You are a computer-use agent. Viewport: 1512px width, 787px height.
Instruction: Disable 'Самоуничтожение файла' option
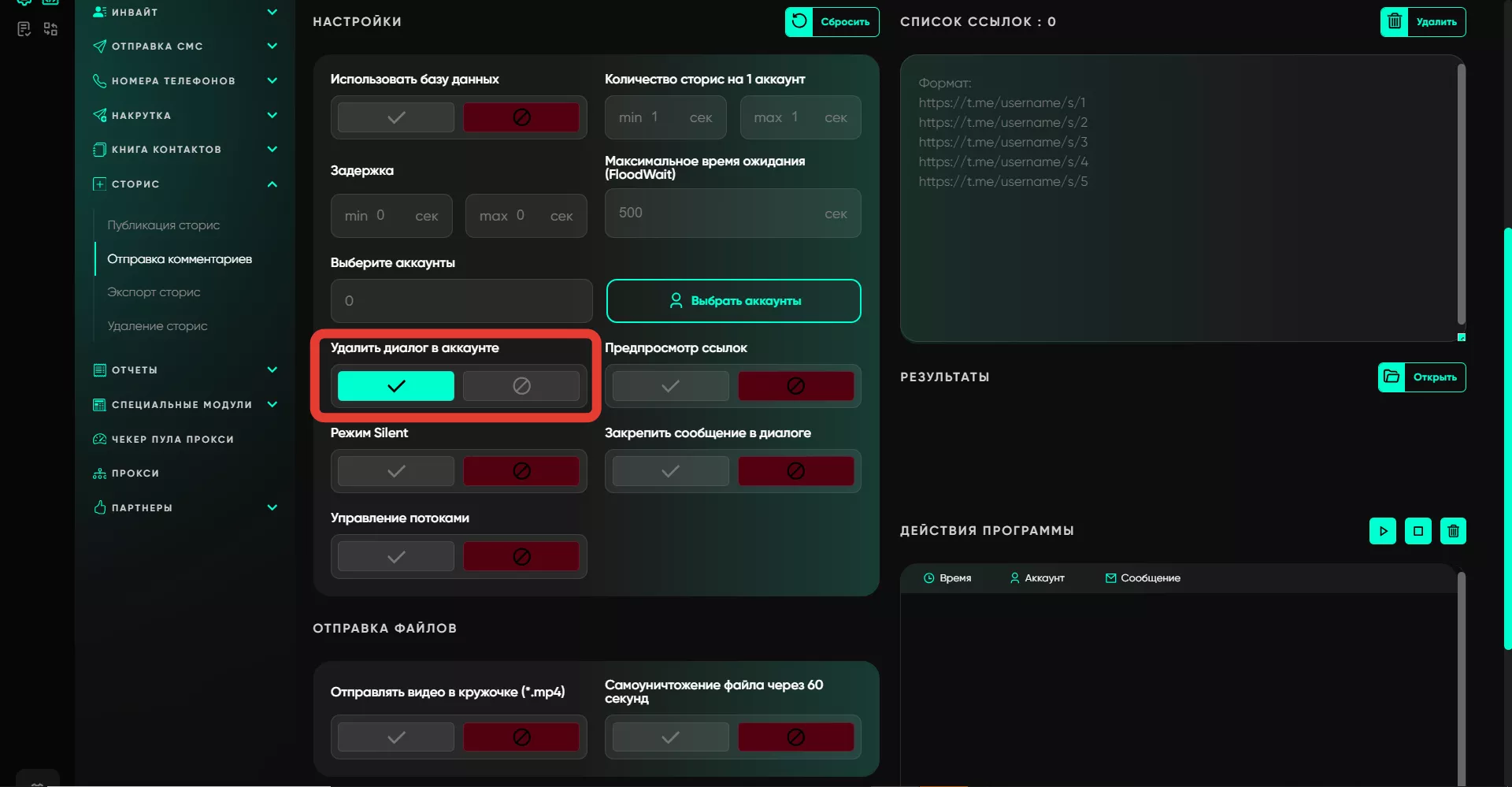[796, 737]
